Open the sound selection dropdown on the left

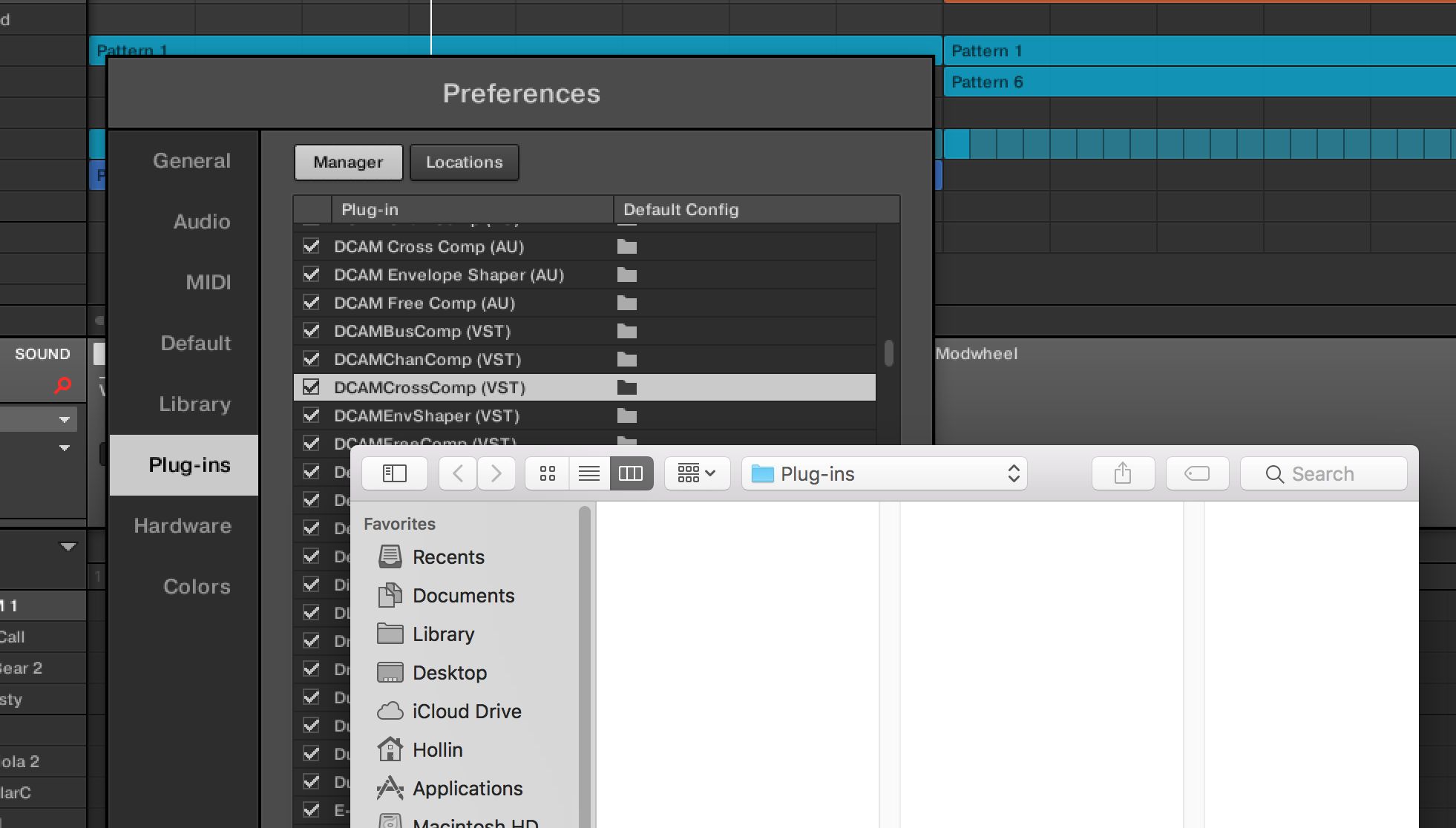(65, 418)
